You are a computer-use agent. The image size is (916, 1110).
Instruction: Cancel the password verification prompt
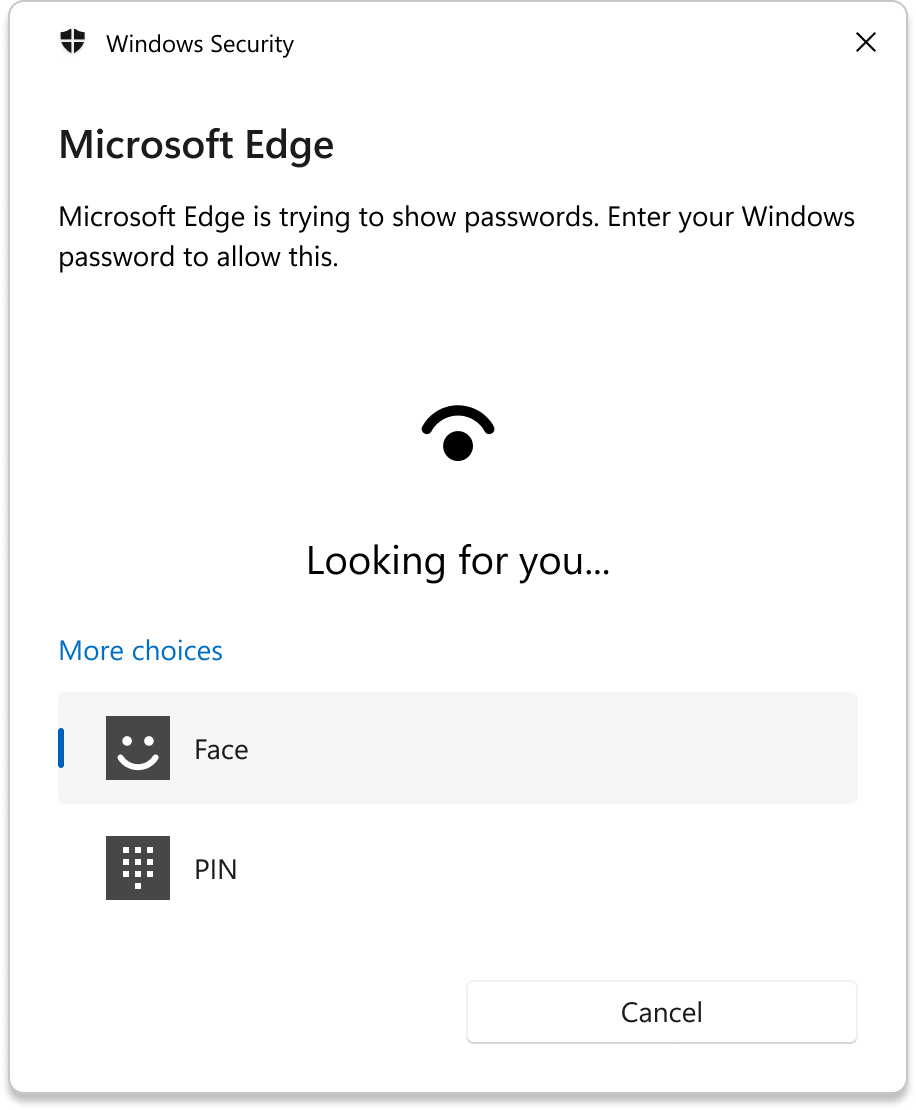pyautogui.click(x=662, y=1012)
